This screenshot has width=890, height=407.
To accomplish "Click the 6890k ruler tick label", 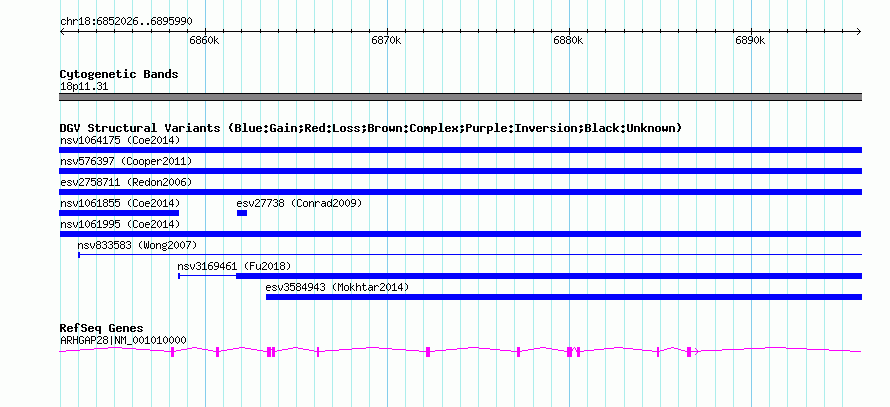I will pyautogui.click(x=751, y=41).
